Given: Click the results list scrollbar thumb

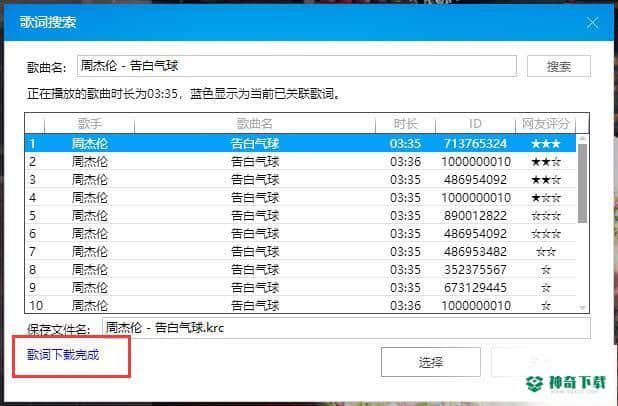Looking at the screenshot, I should 583,183.
